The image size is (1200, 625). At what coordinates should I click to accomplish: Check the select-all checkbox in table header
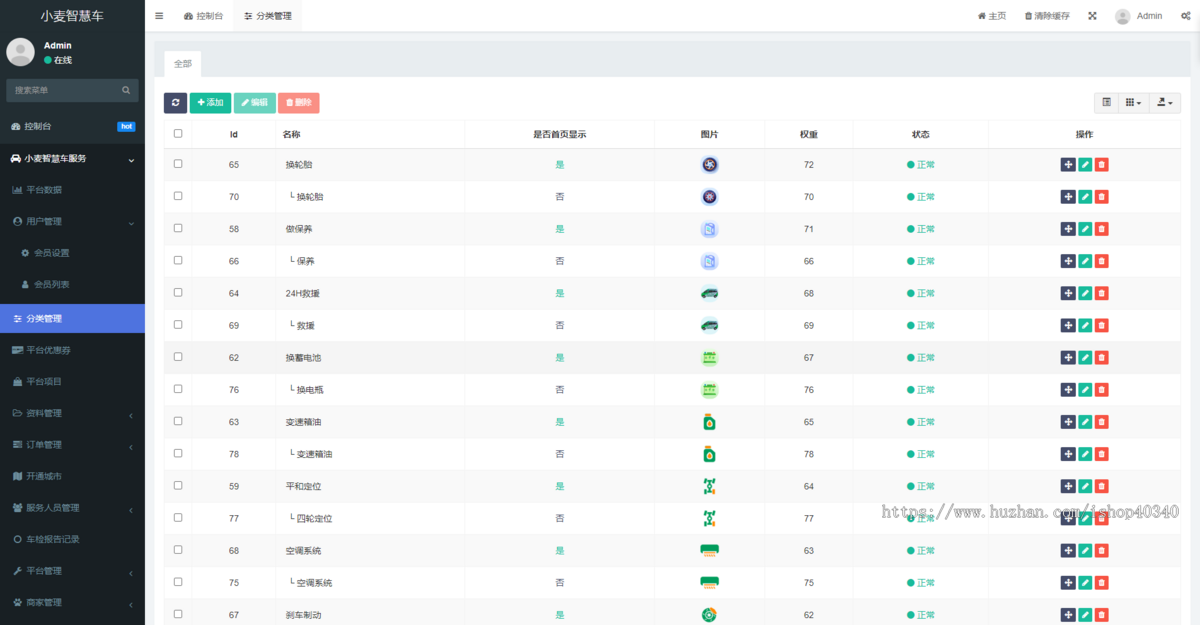(x=178, y=133)
